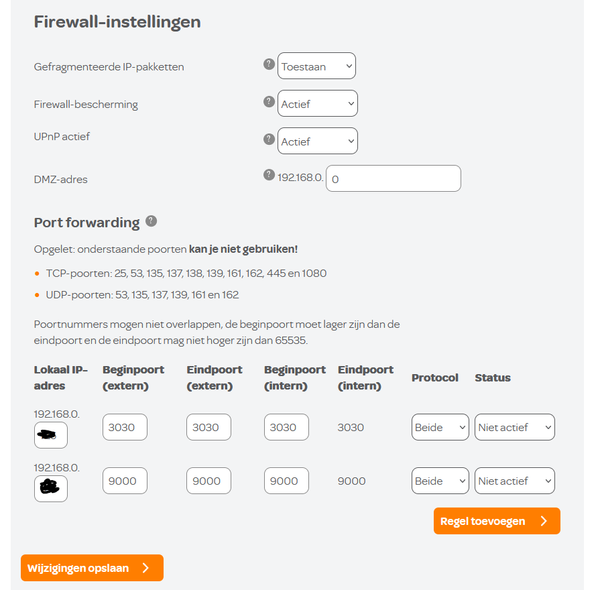
Task: Focus the DMZ-adres input field
Action: tap(393, 179)
